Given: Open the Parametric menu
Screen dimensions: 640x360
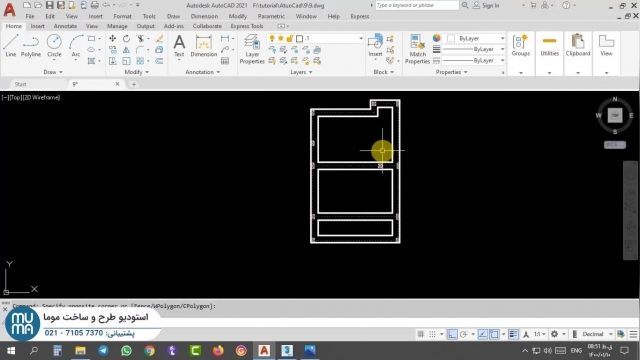Looking at the screenshot, I should click(x=271, y=16).
